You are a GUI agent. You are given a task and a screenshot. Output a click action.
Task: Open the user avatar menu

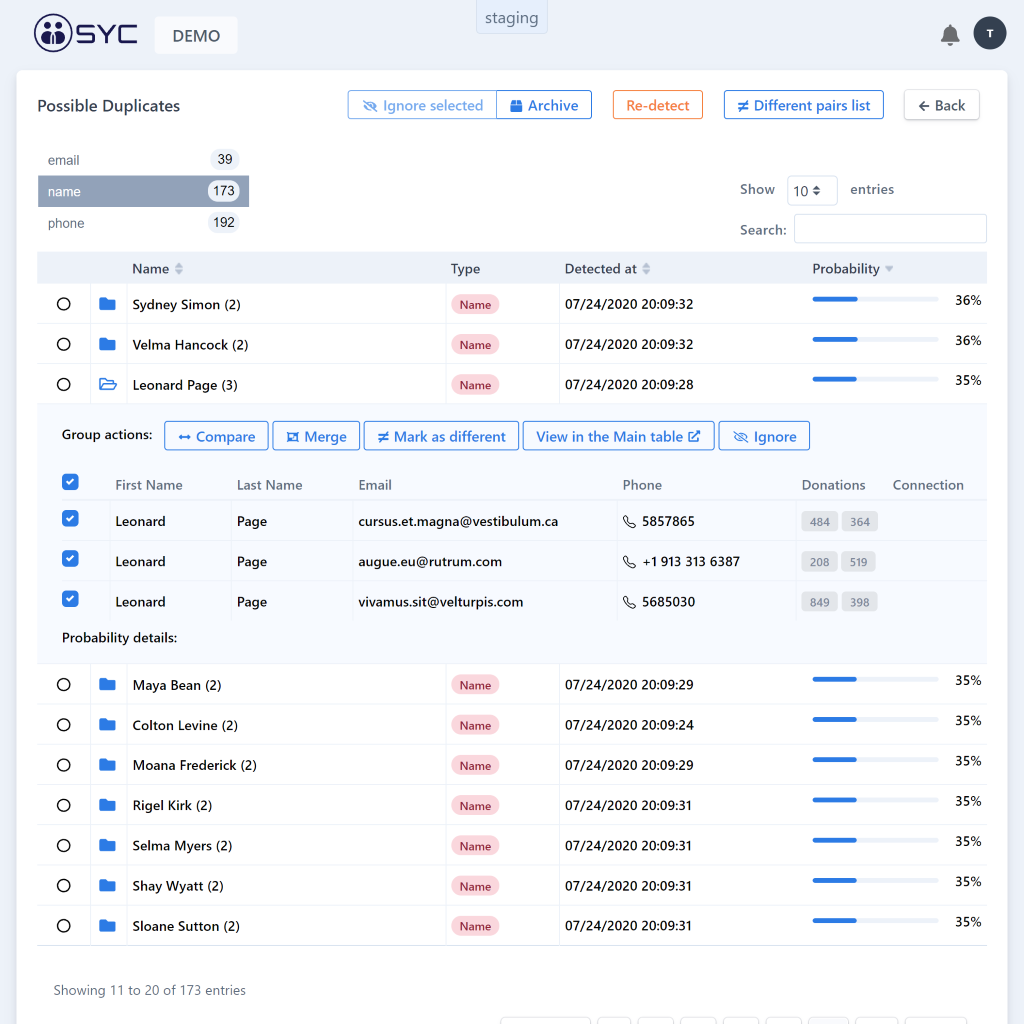989,33
